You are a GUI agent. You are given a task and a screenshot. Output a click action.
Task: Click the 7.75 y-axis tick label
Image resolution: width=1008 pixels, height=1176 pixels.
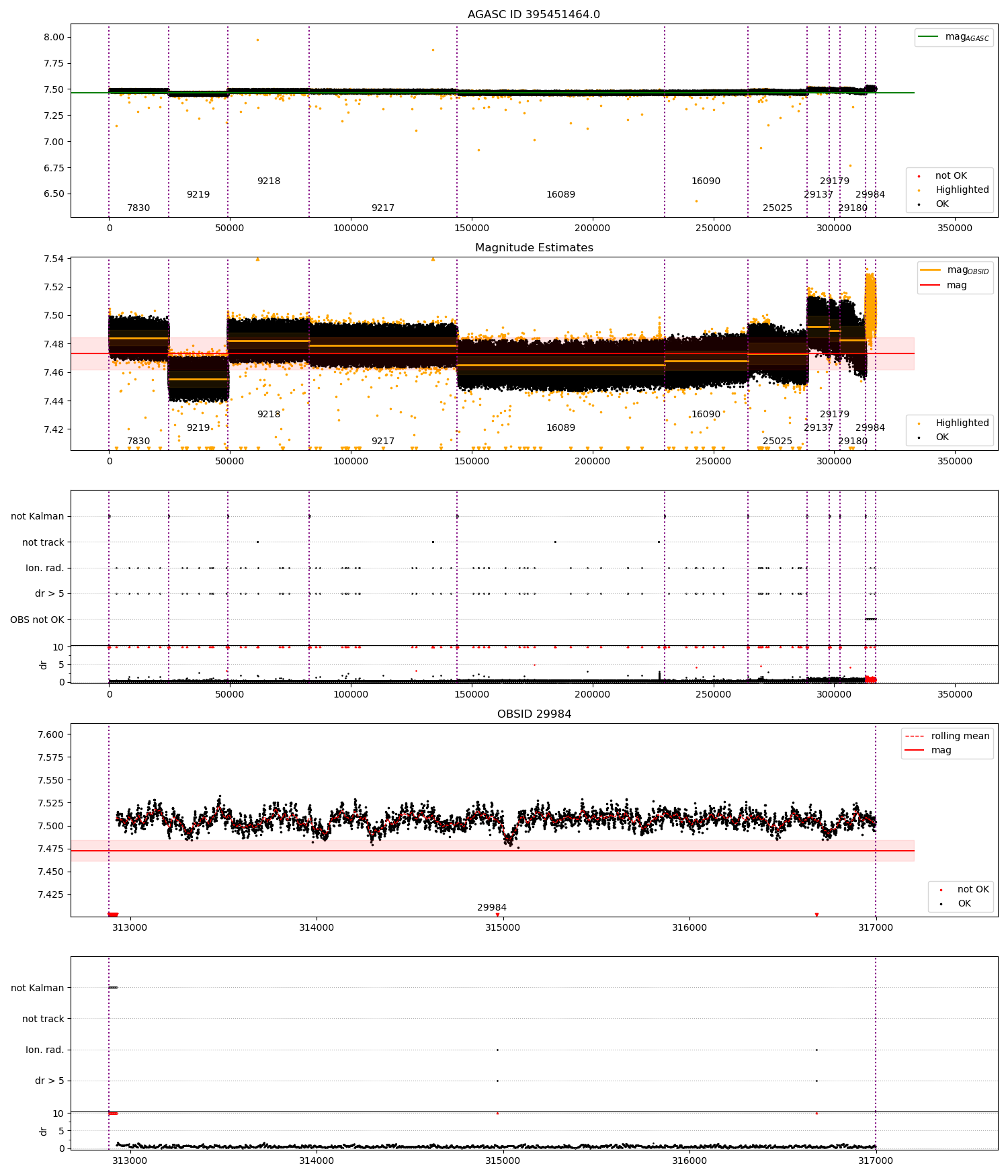(x=53, y=64)
